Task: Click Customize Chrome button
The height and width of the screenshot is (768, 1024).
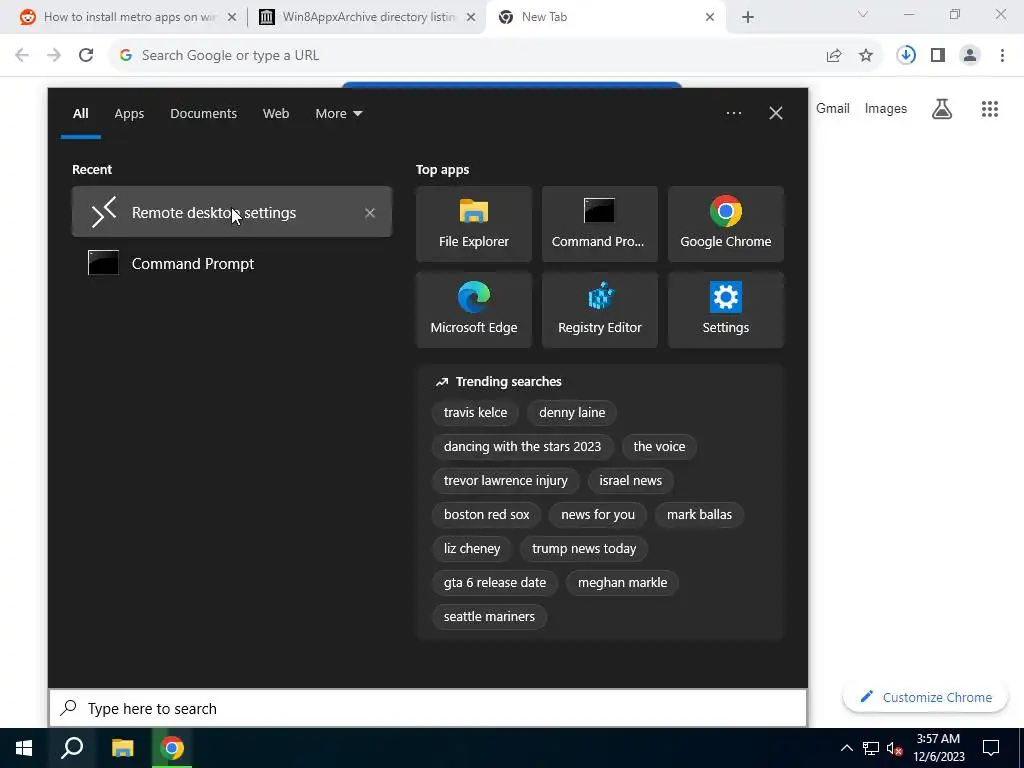Action: click(925, 697)
